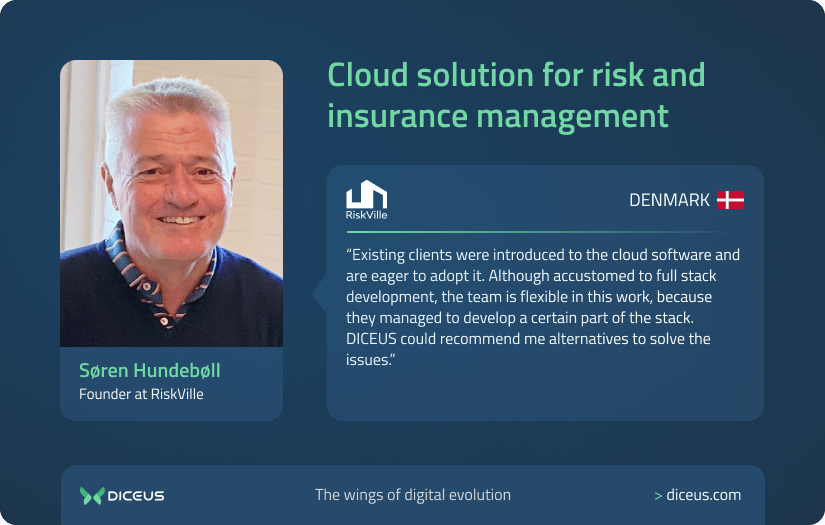Open Søren Hundebøll's portrait photo
The image size is (825, 525).
[x=171, y=204]
